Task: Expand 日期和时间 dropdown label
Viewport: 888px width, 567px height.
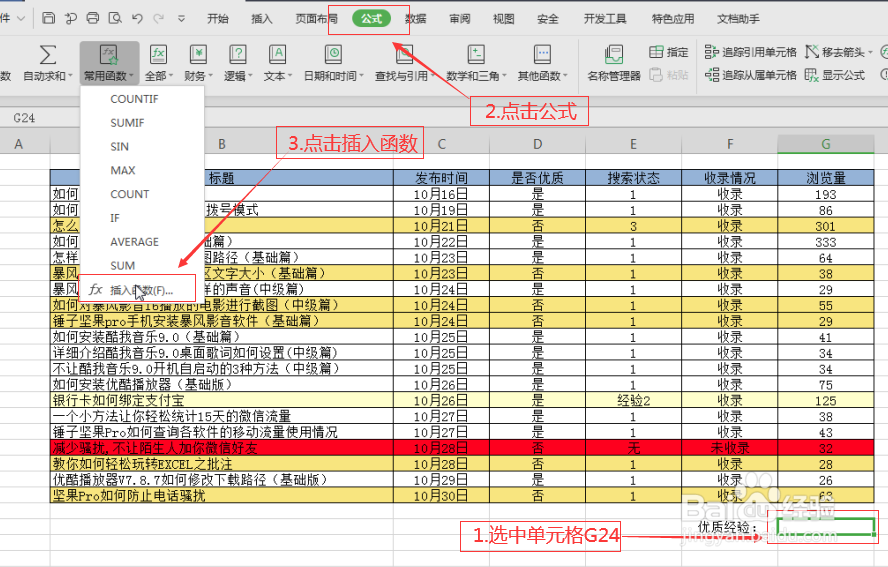Action: [x=334, y=76]
